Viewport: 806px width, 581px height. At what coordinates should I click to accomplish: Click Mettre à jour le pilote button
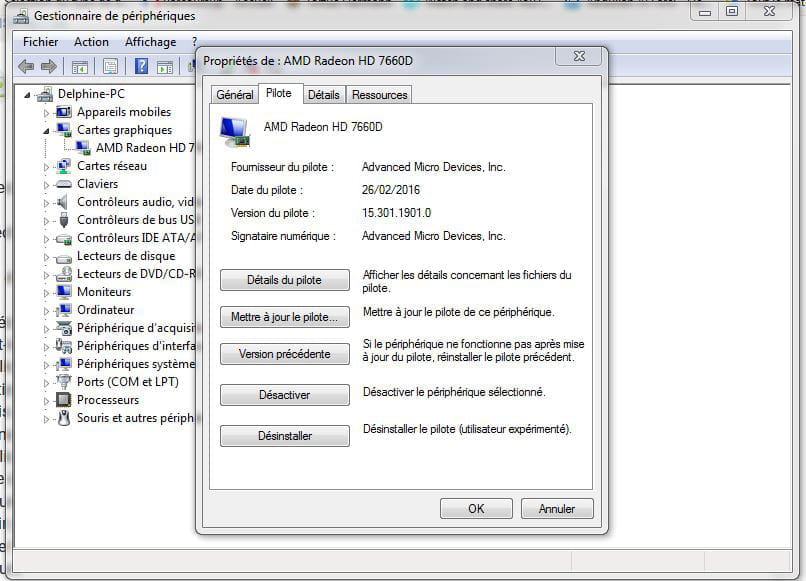(x=285, y=317)
